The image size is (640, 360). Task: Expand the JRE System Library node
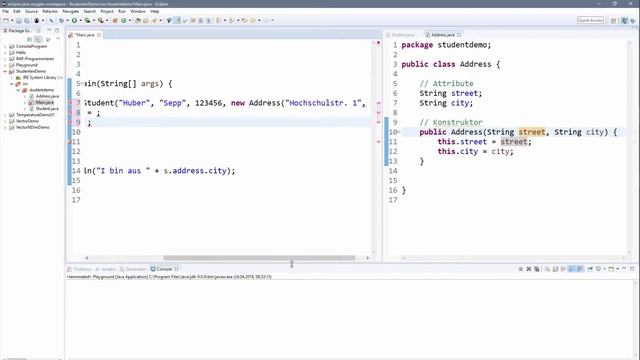[x=12, y=78]
